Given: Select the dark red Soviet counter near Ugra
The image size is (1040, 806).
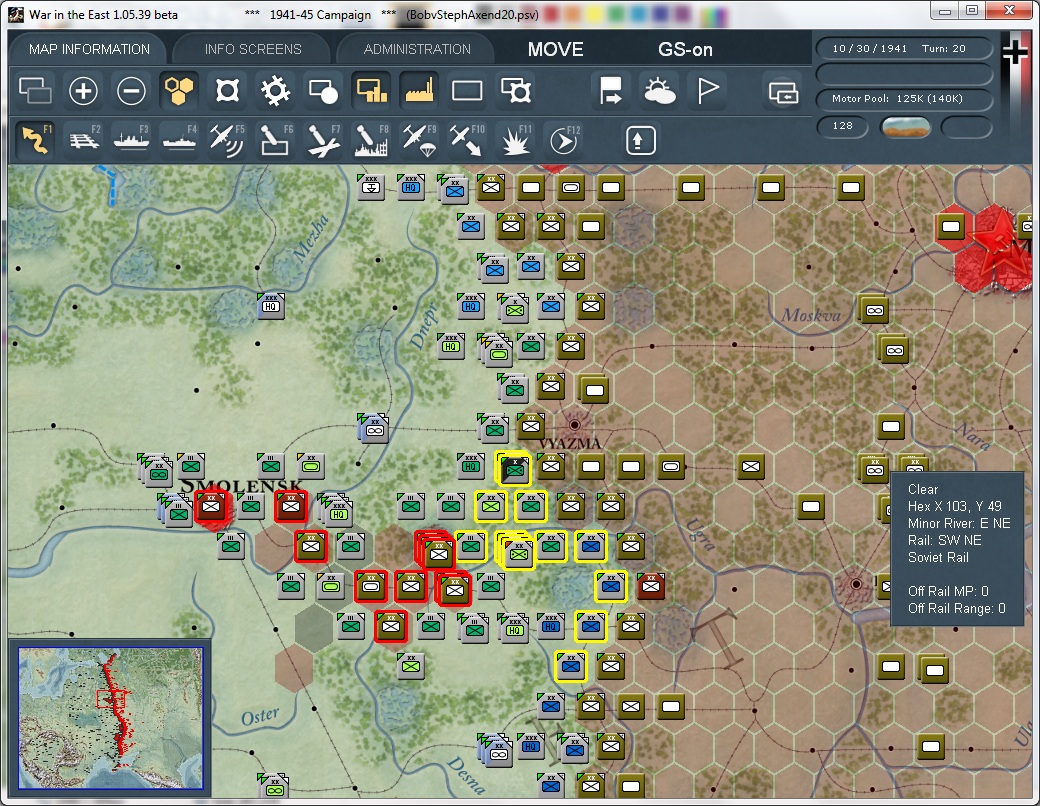Looking at the screenshot, I should coord(651,585).
